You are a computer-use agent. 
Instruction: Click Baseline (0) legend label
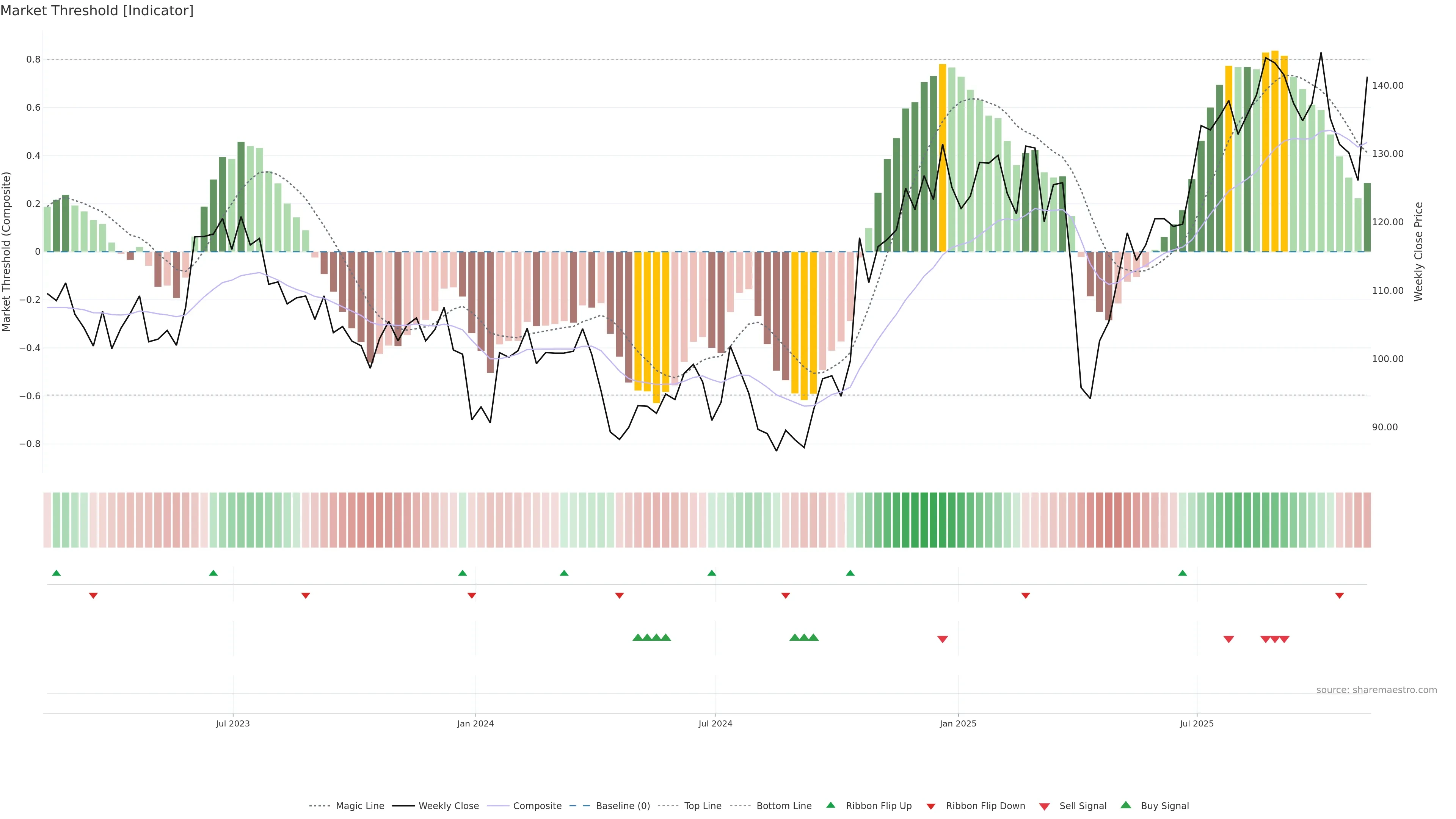point(623,806)
